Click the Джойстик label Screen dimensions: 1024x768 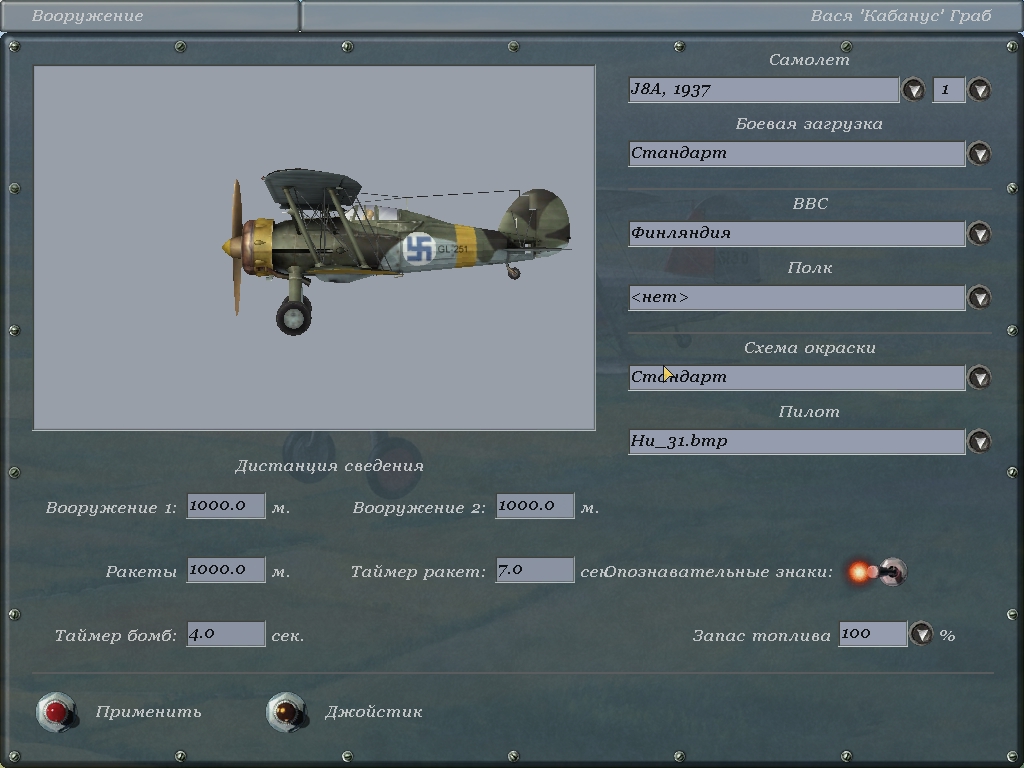point(374,711)
